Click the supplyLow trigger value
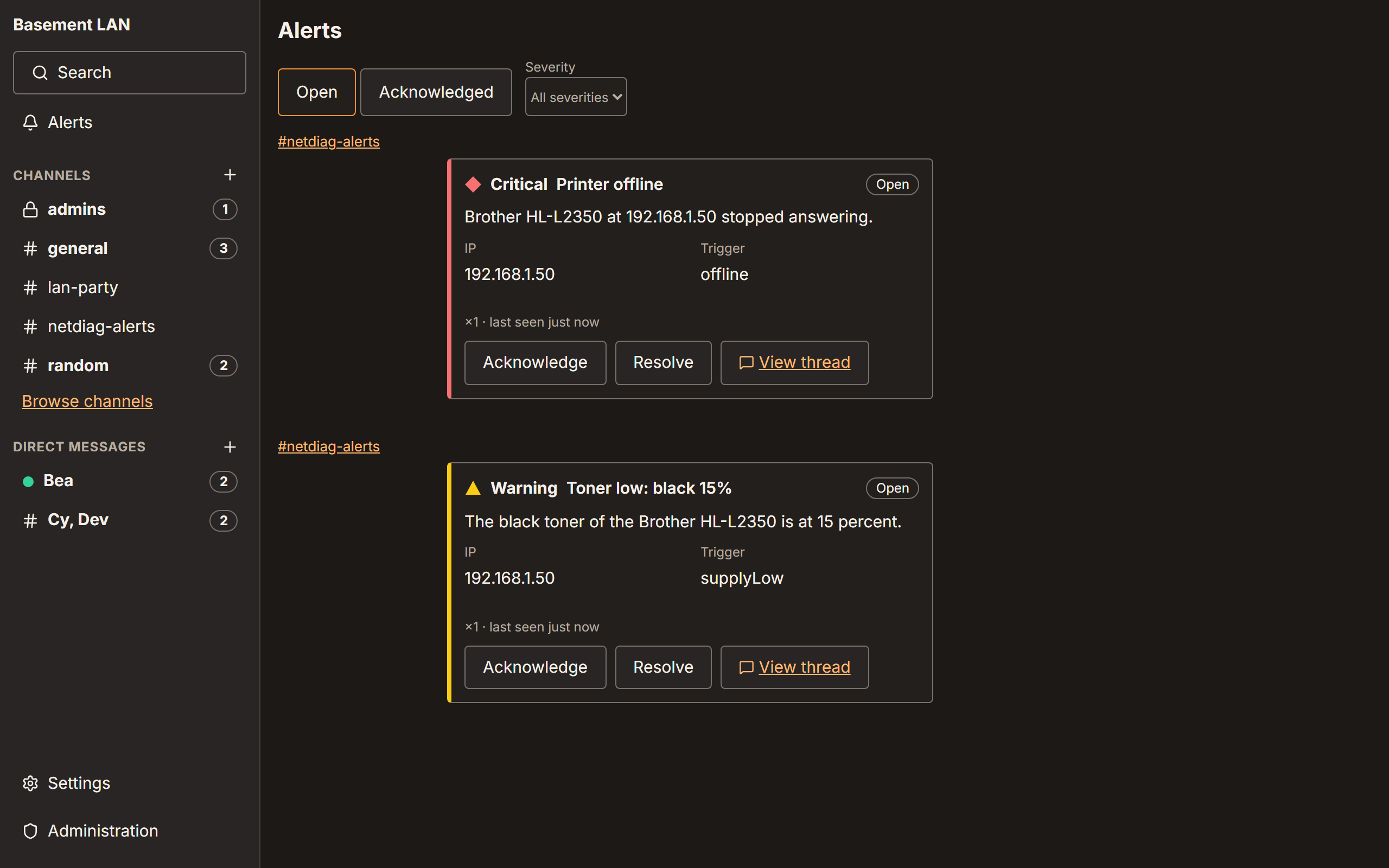1389x868 pixels. tap(742, 578)
